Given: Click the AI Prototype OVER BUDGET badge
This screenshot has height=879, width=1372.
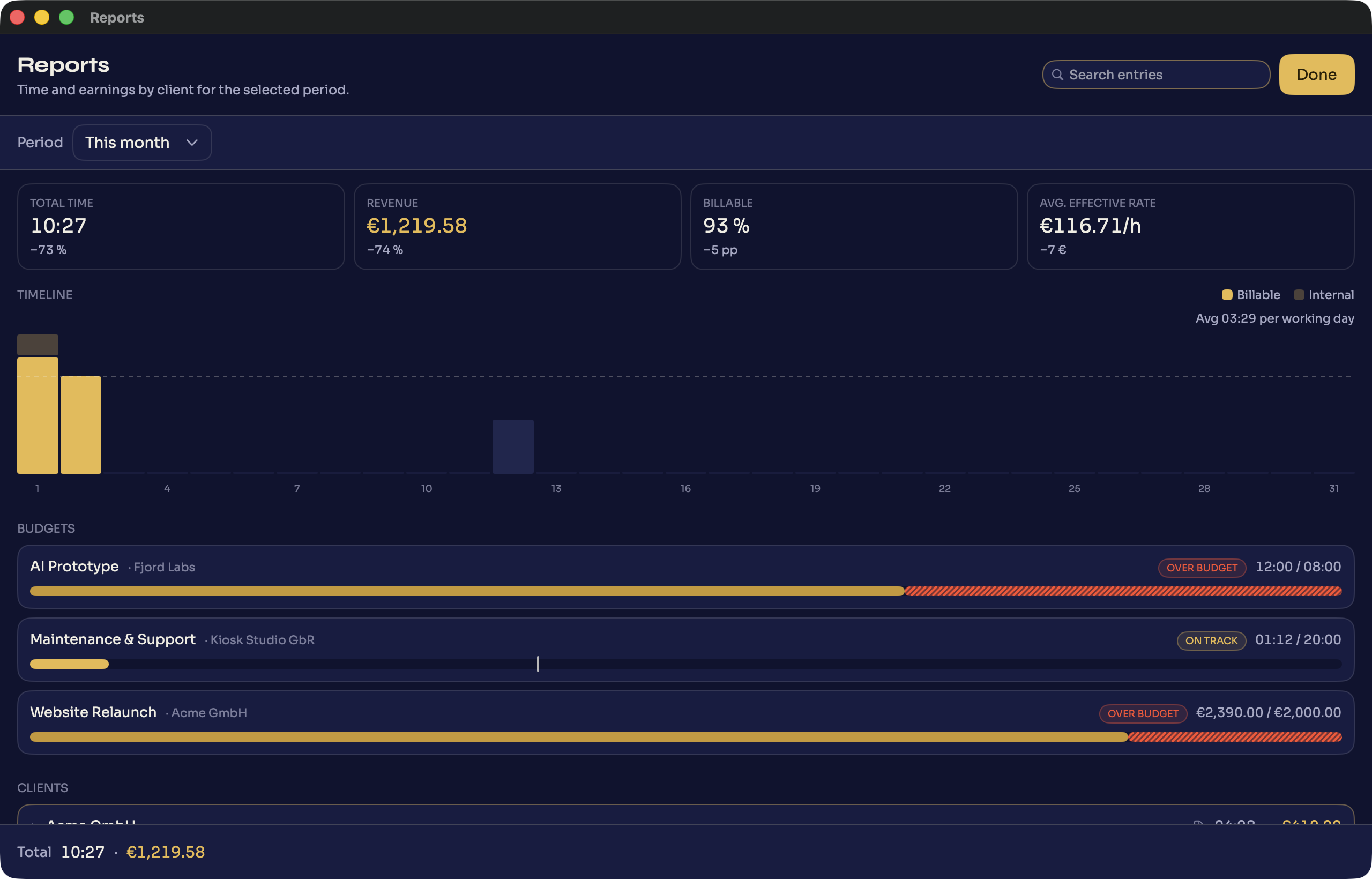Looking at the screenshot, I should [x=1202, y=568].
